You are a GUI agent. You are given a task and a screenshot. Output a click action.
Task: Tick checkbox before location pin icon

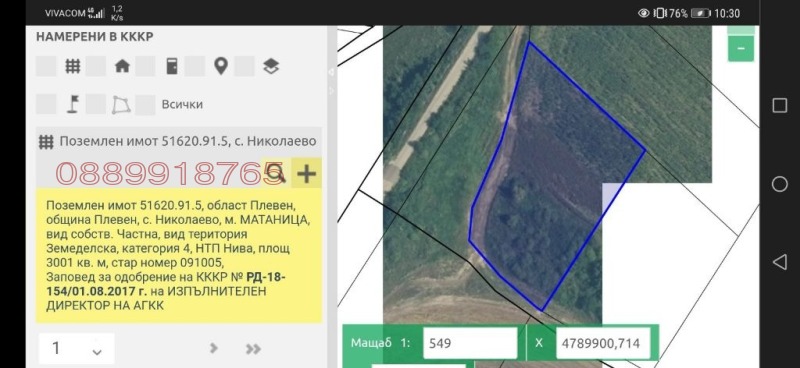194,66
